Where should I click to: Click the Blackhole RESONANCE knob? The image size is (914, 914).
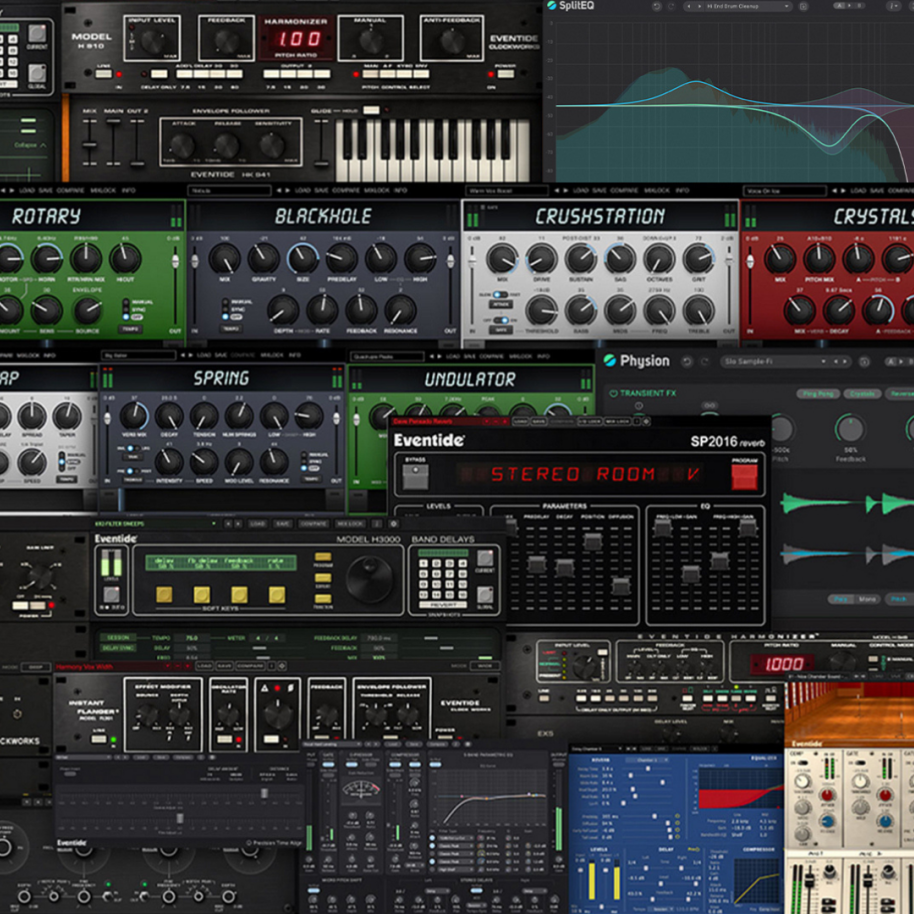pyautogui.click(x=400, y=310)
